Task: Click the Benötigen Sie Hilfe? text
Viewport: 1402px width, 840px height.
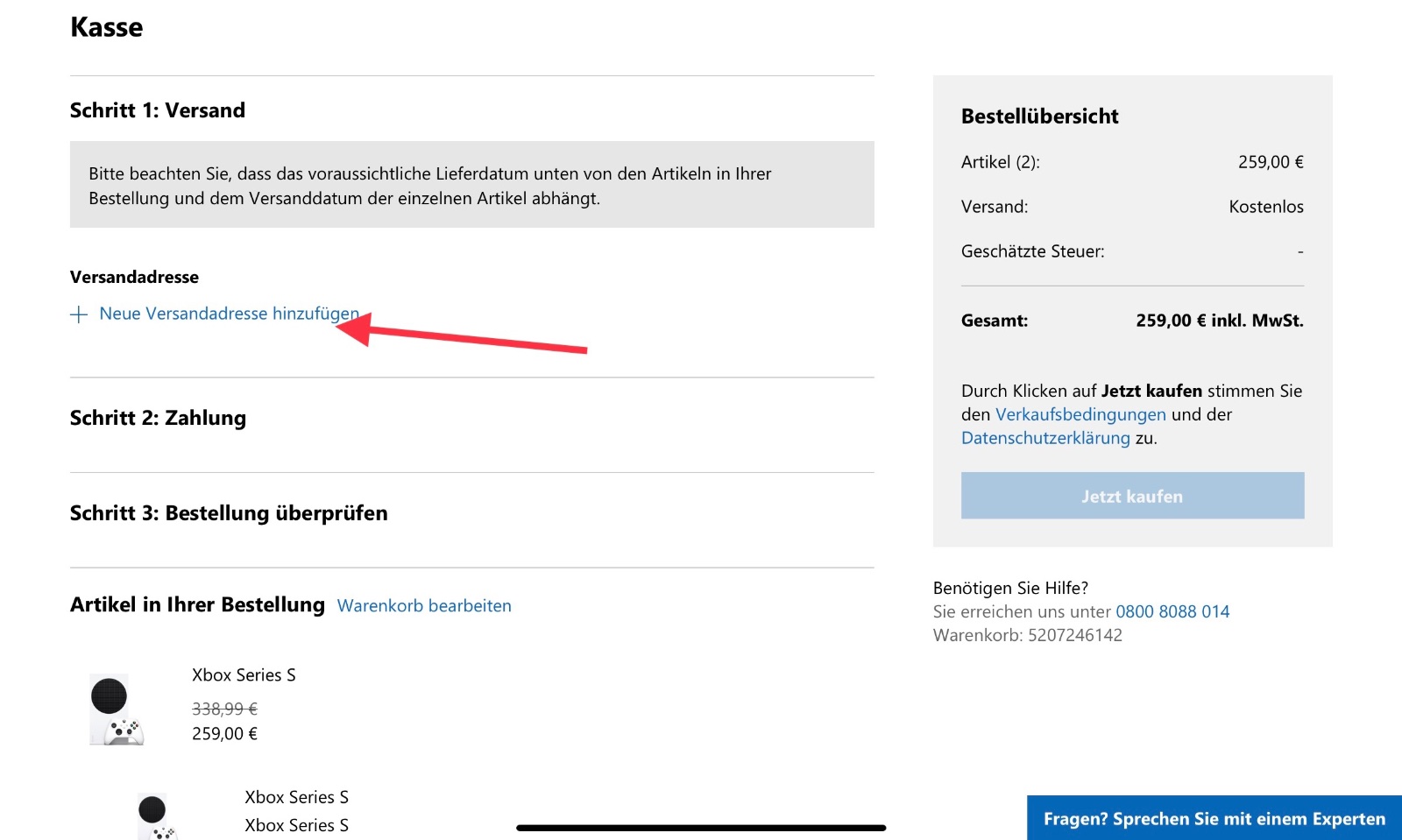Action: coord(1010,588)
